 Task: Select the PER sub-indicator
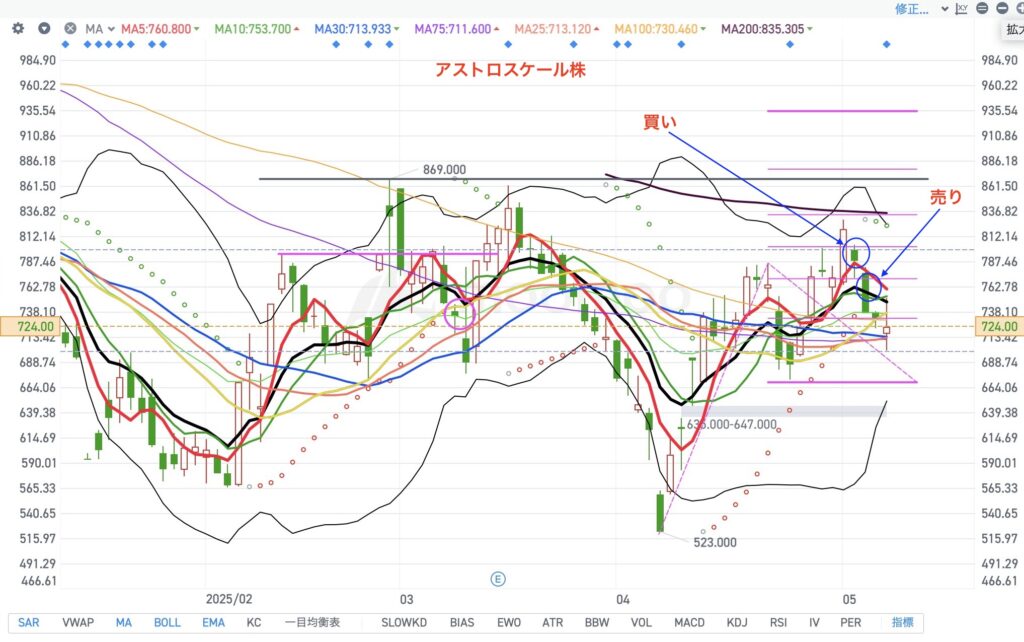click(x=850, y=622)
